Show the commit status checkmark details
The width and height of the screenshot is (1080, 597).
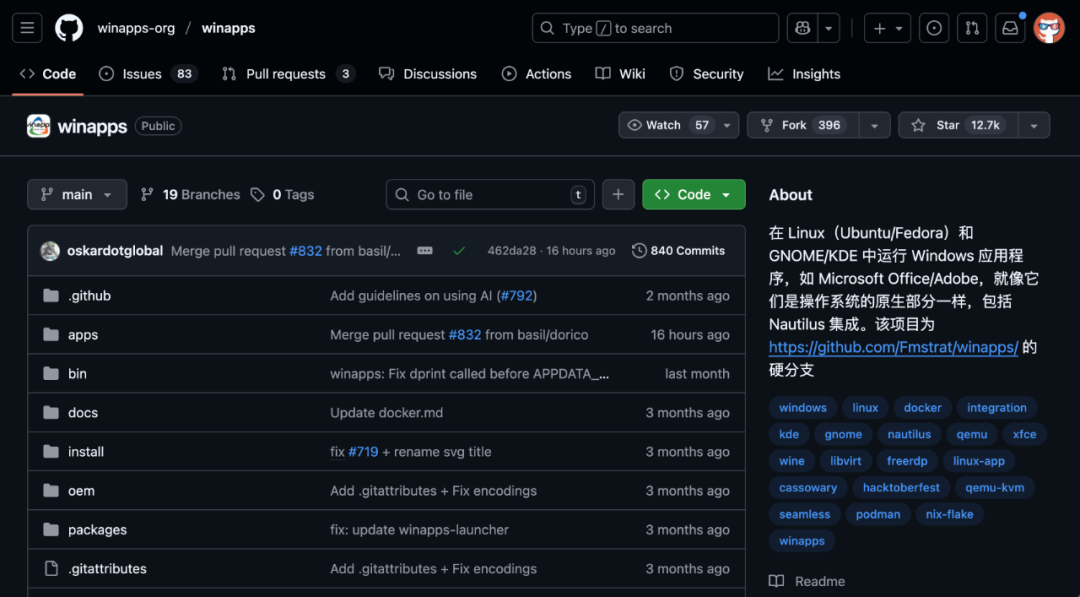coord(459,251)
